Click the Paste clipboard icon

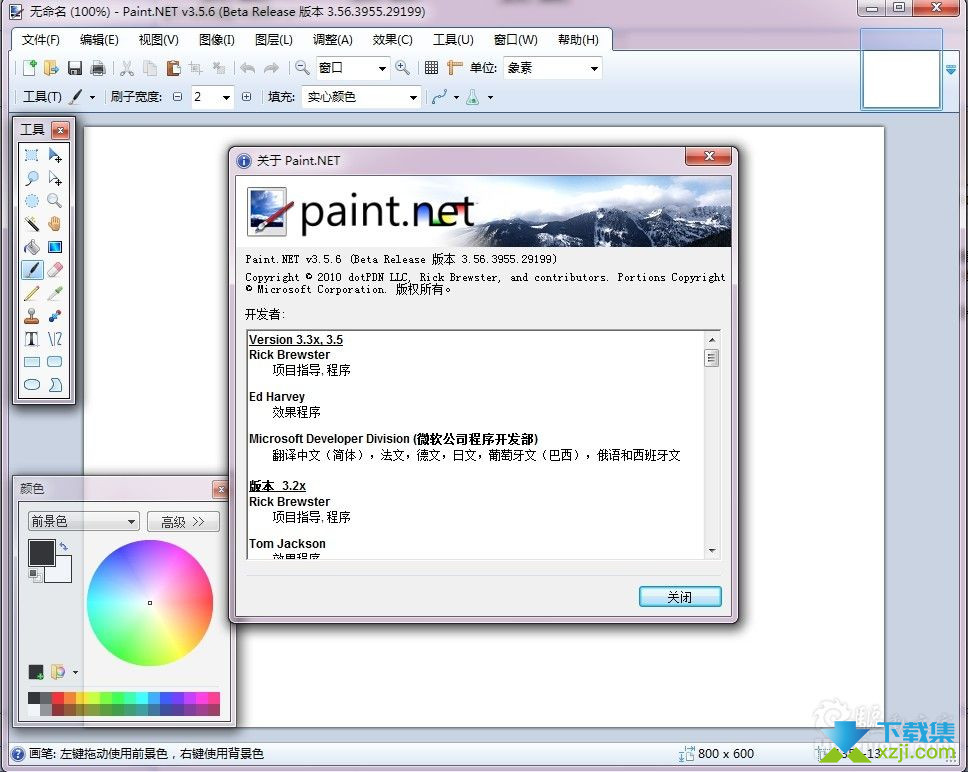tap(173, 68)
